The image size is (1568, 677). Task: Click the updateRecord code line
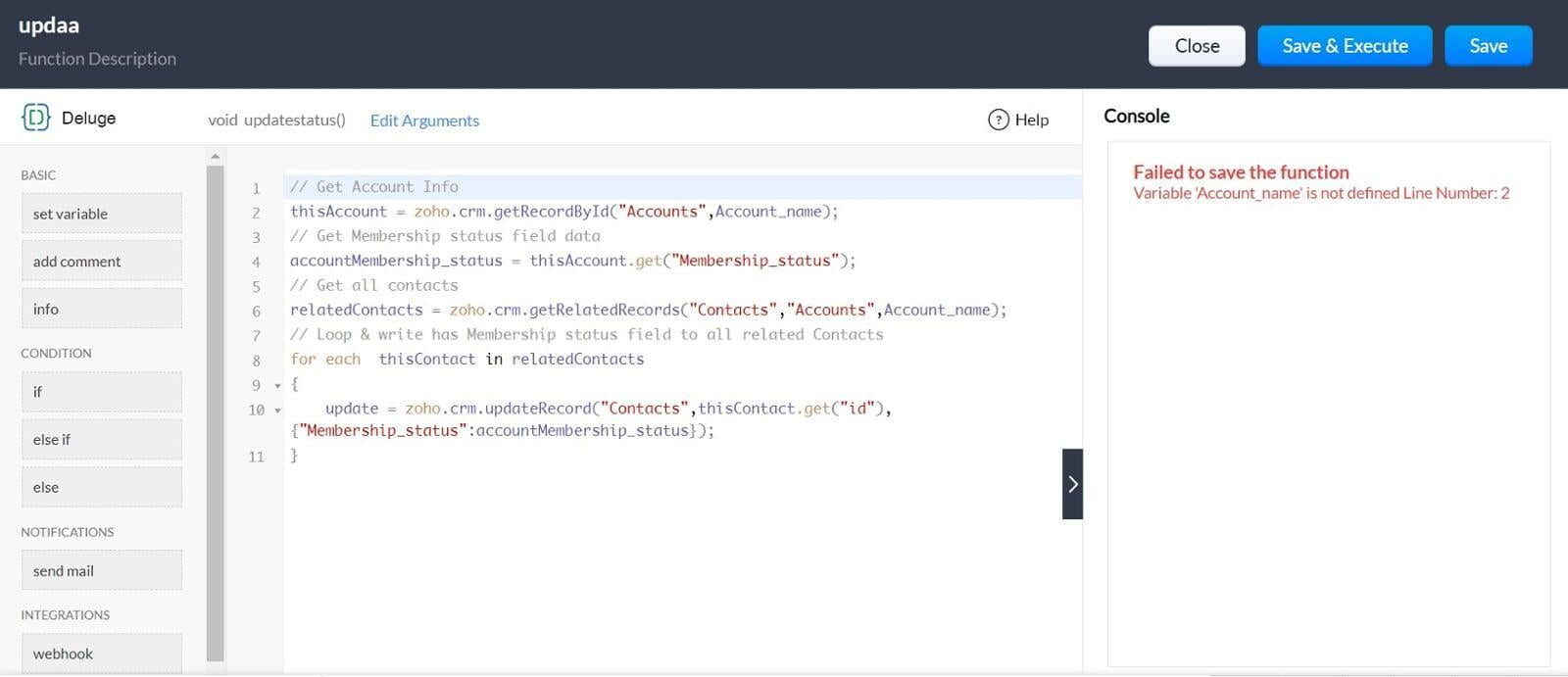(609, 409)
